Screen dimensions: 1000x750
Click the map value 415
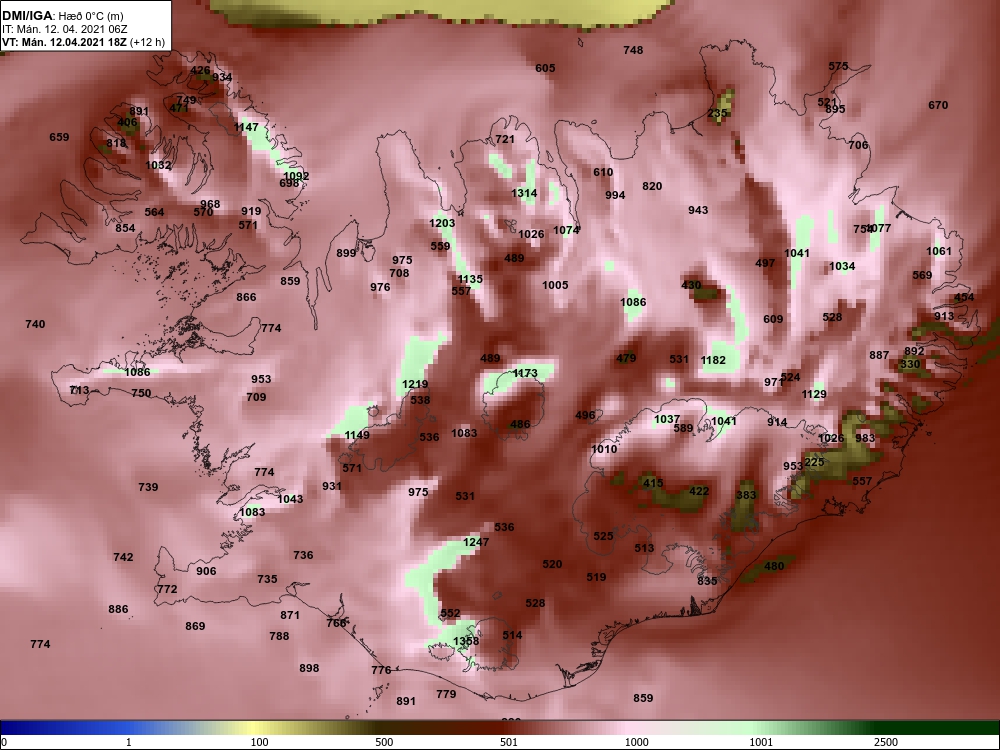click(653, 483)
